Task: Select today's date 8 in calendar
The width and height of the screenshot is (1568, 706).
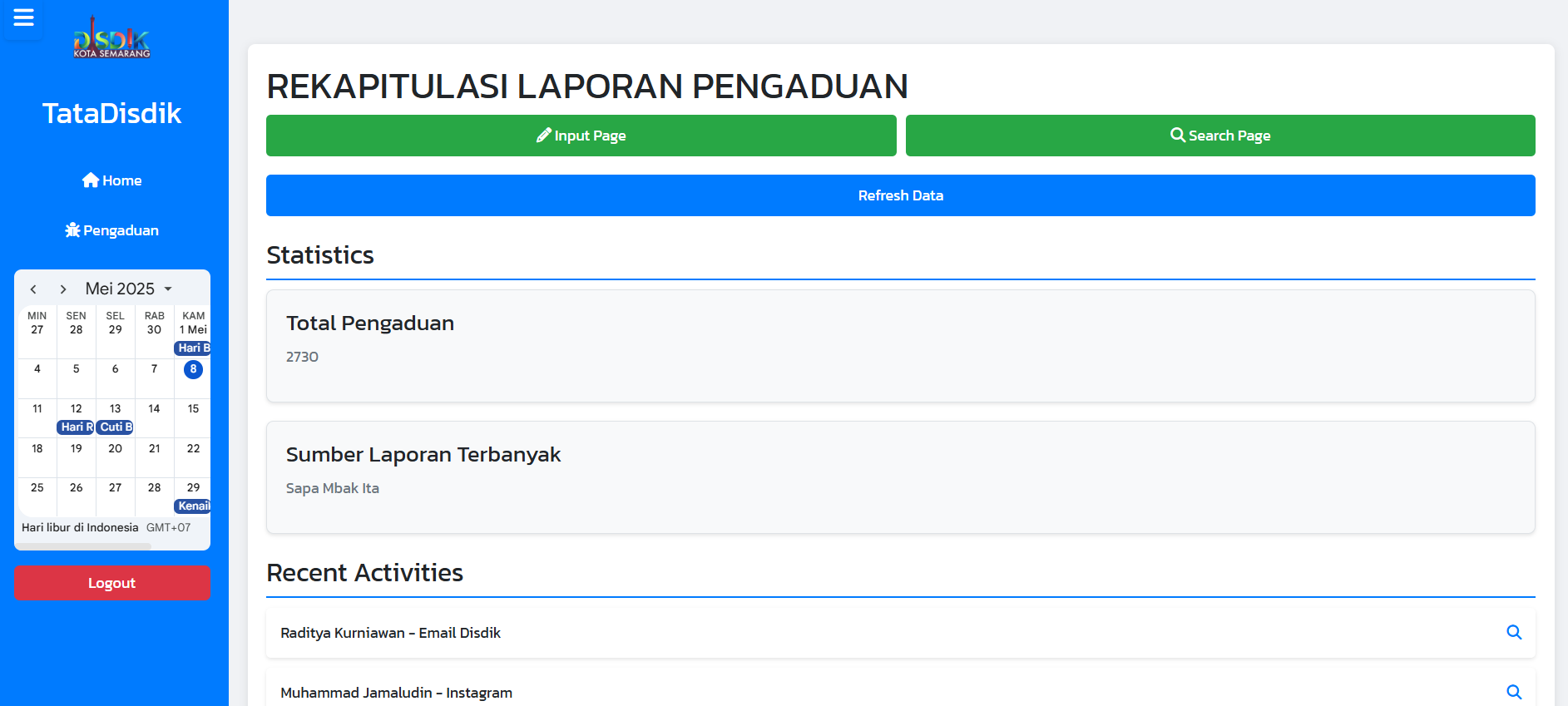Action: tap(193, 369)
